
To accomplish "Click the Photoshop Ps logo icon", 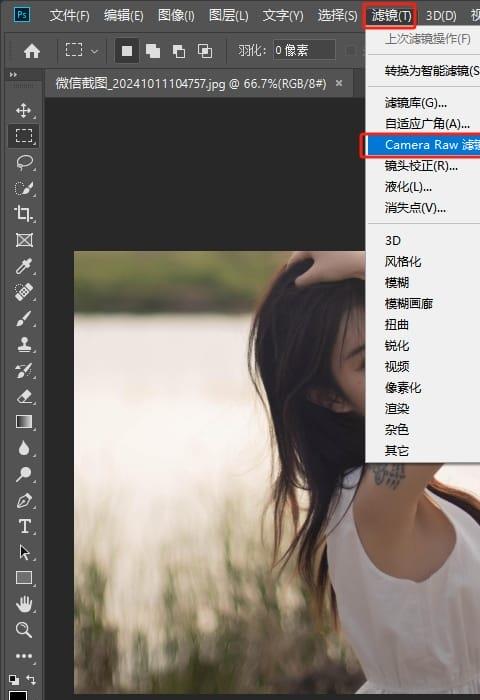I will [x=21, y=15].
